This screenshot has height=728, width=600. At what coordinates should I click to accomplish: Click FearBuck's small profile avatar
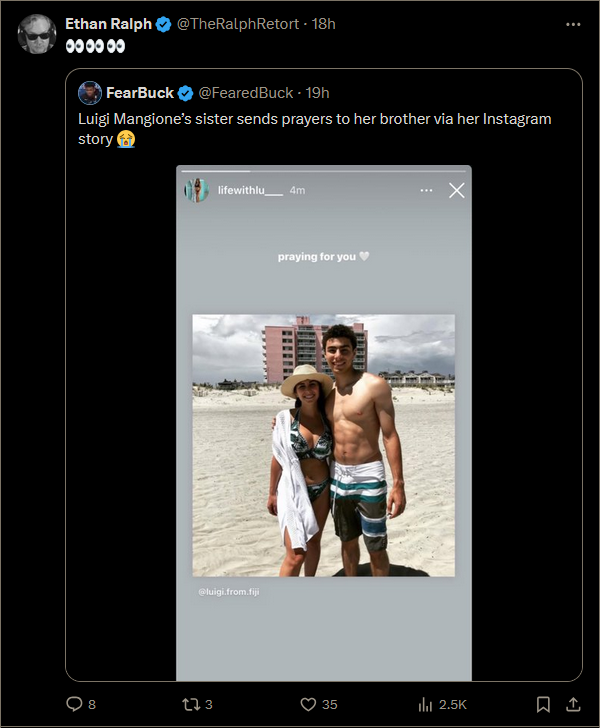pos(90,93)
